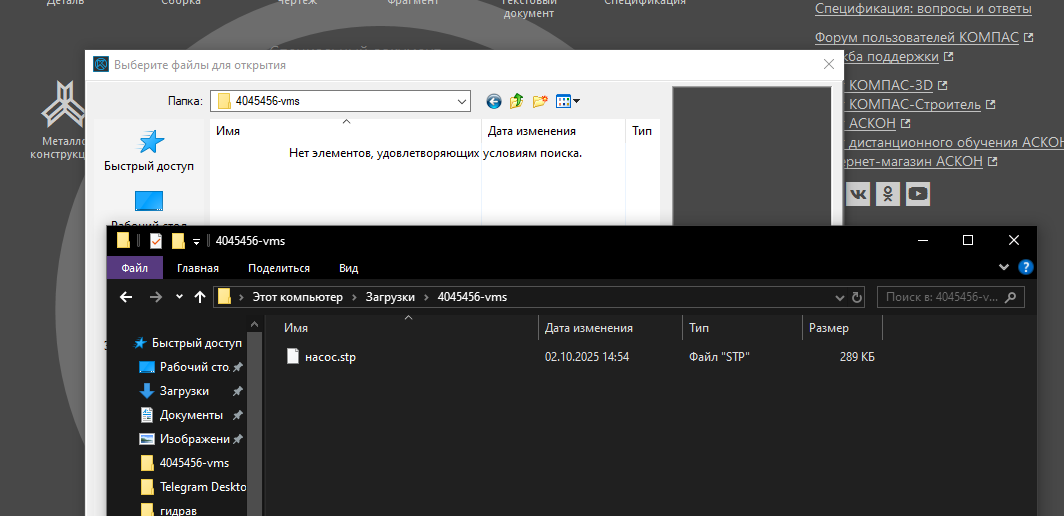This screenshot has width=1064, height=516.
Task: Expand the Папка folder combo box
Action: [x=461, y=101]
